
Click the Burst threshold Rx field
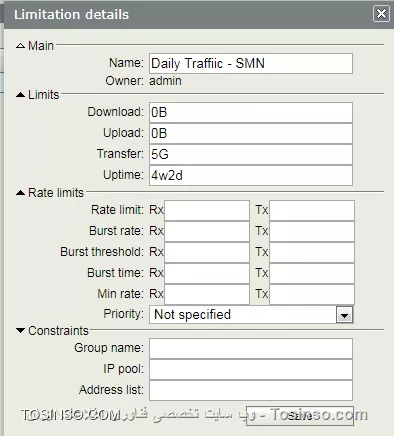207,252
